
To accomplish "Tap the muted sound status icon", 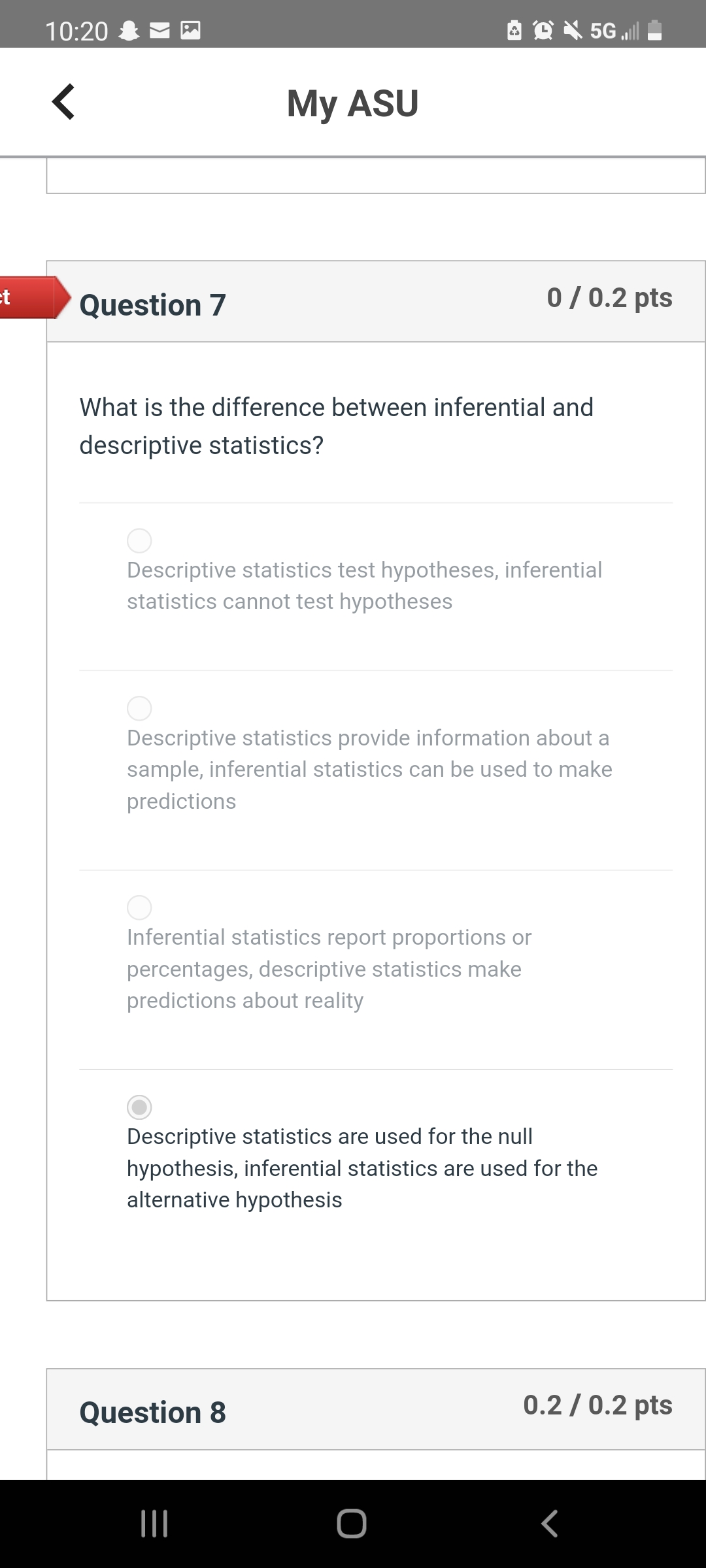I will (x=573, y=30).
